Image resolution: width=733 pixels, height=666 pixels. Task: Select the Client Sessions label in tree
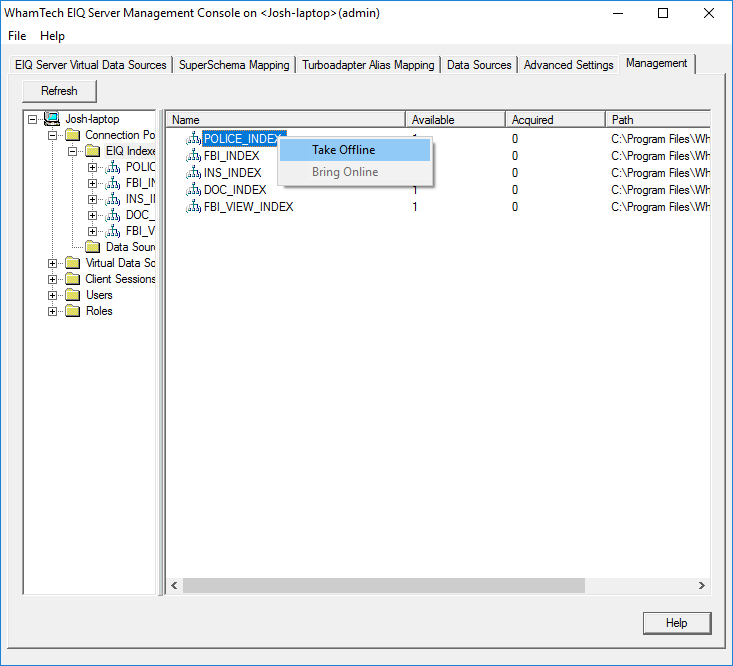tap(120, 279)
